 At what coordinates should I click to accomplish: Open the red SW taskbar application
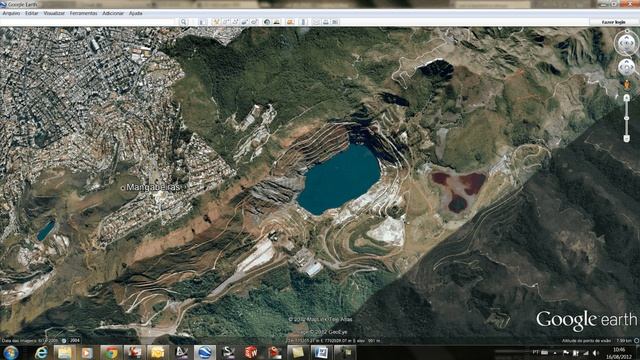(251, 352)
